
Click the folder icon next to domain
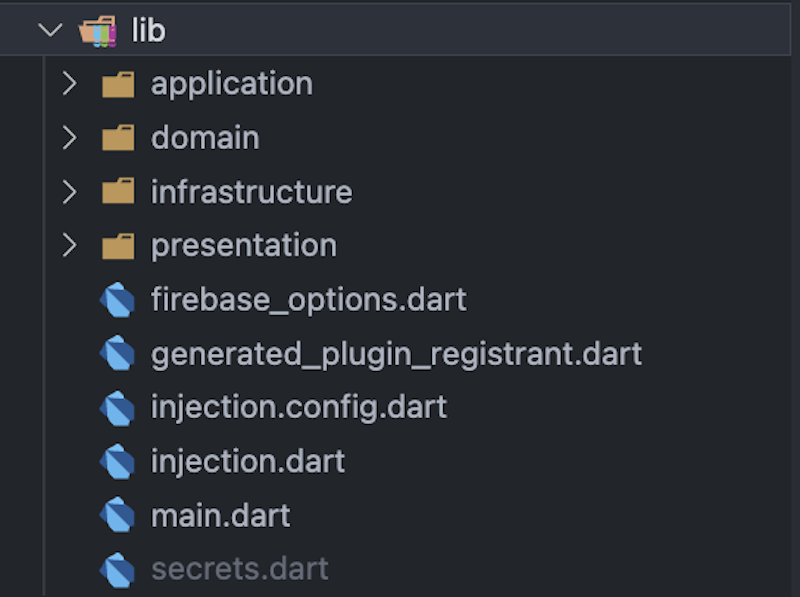coord(118,138)
